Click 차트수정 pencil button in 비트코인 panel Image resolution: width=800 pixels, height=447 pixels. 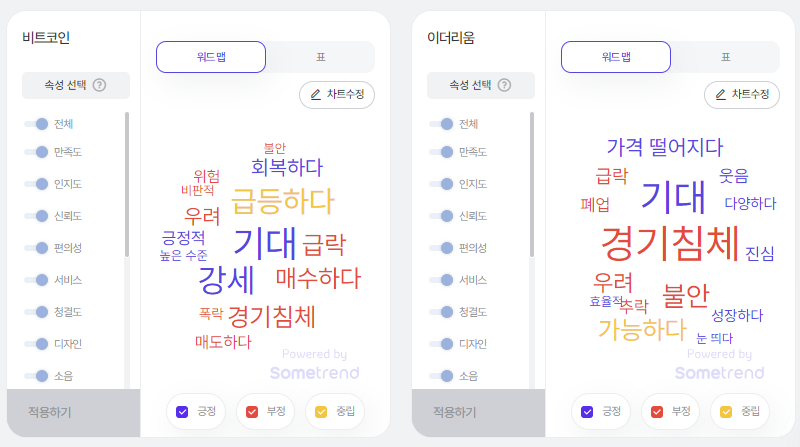coord(337,94)
